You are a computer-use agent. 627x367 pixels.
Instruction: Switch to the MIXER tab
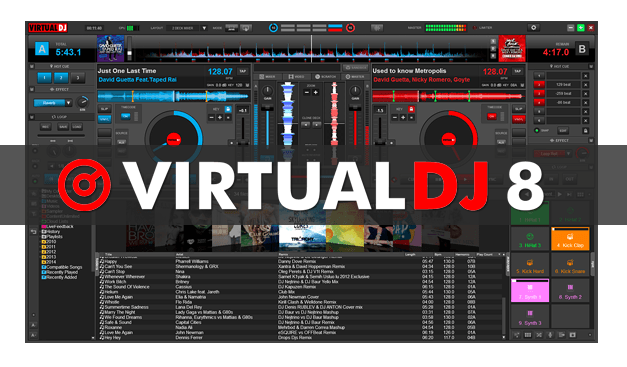tap(268, 76)
